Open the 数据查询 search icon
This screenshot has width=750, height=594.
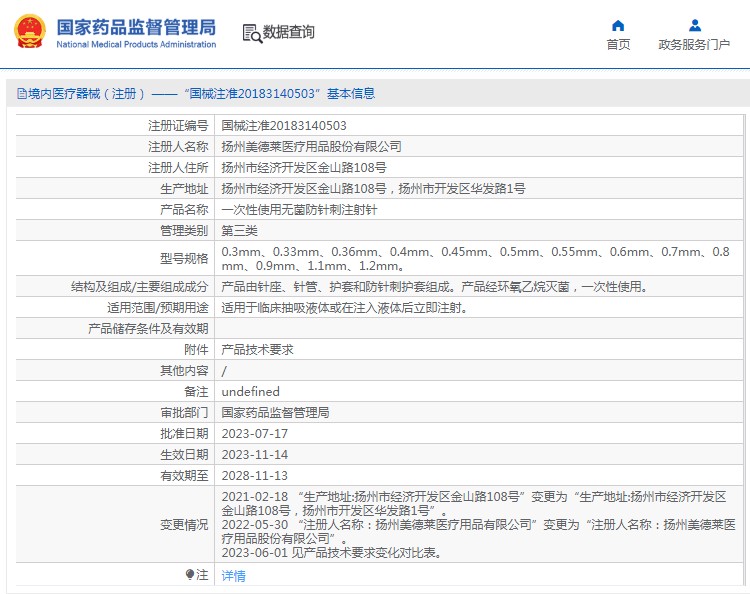(x=252, y=33)
